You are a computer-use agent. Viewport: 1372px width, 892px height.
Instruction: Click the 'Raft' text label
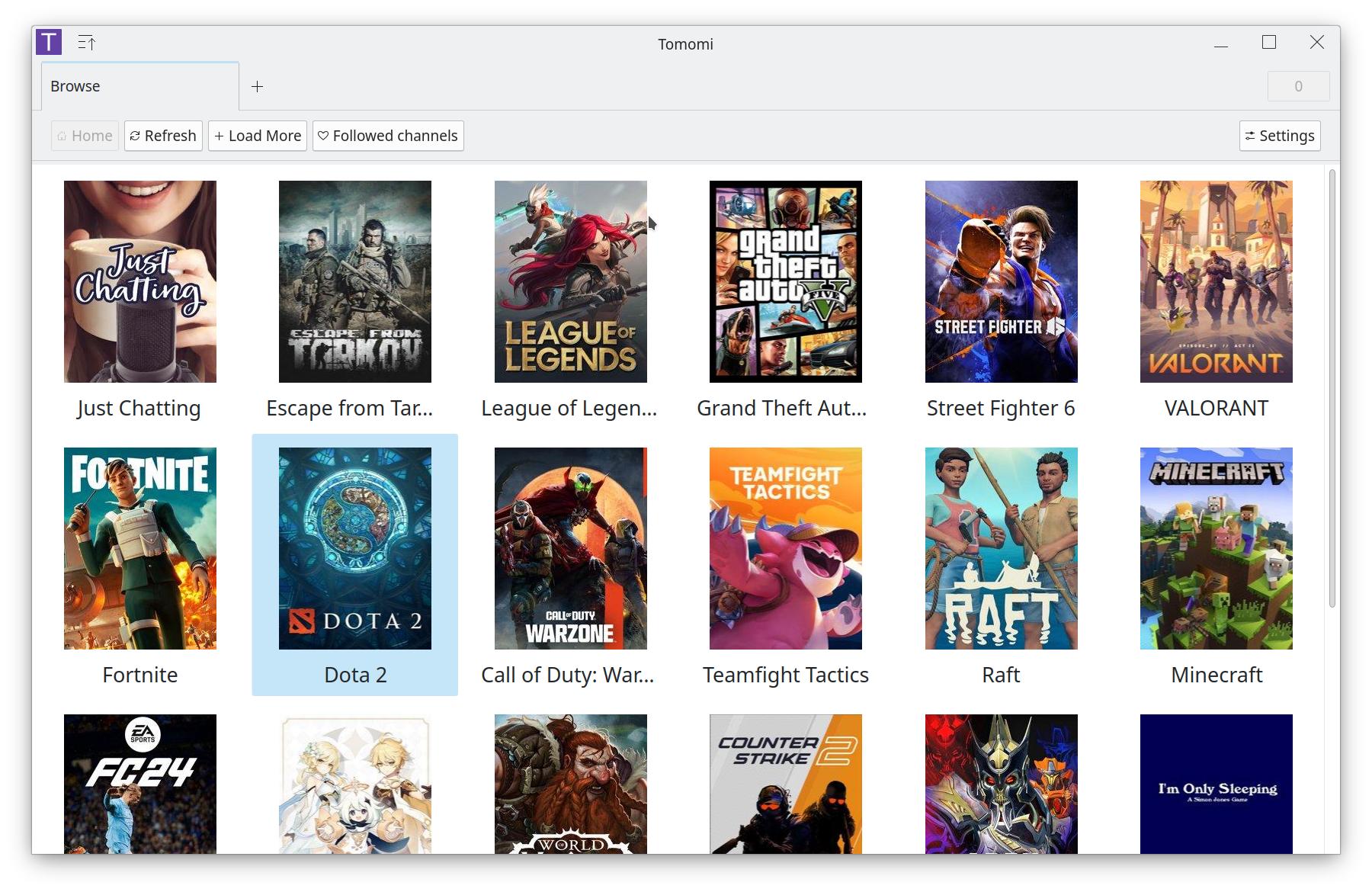[1001, 675]
